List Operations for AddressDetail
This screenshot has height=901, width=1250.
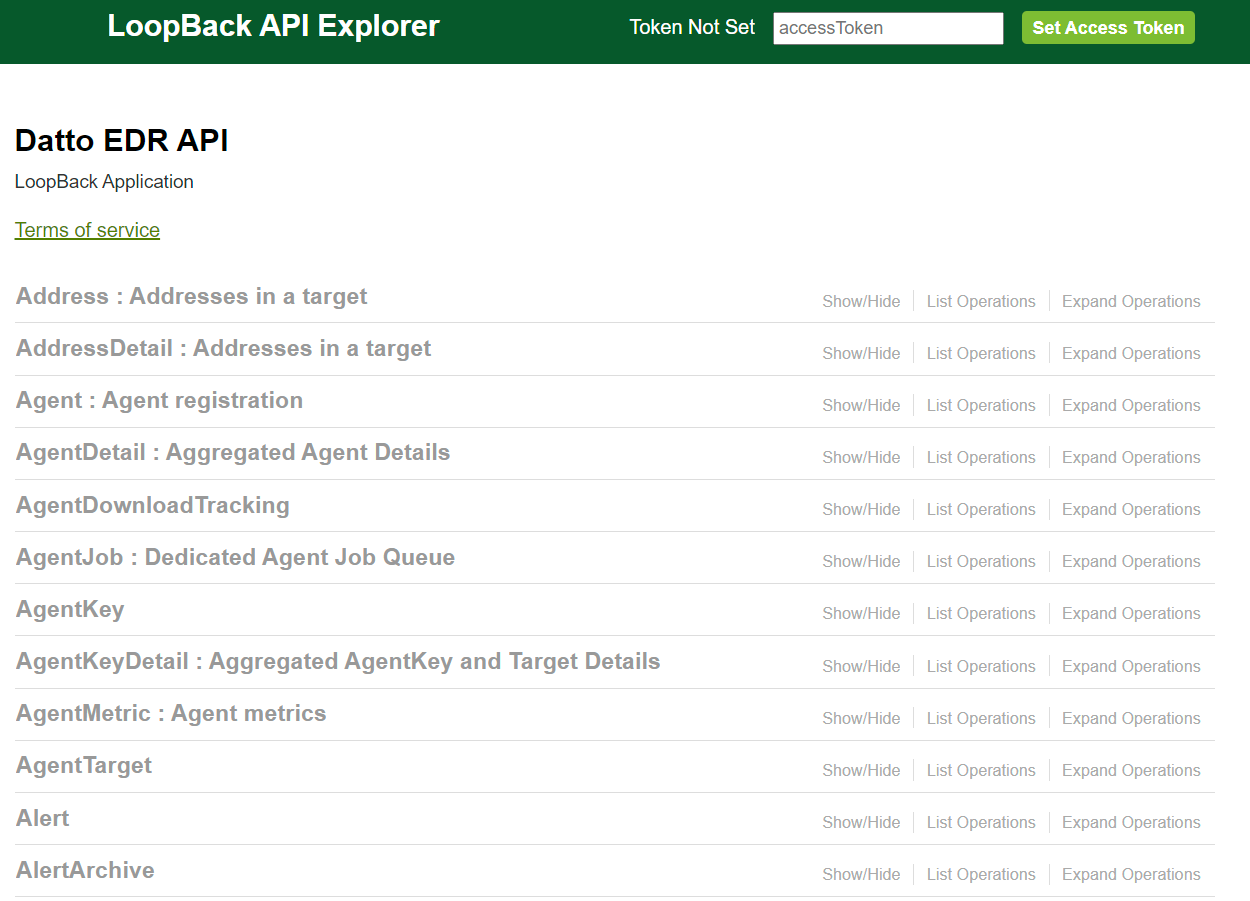[x=981, y=353]
